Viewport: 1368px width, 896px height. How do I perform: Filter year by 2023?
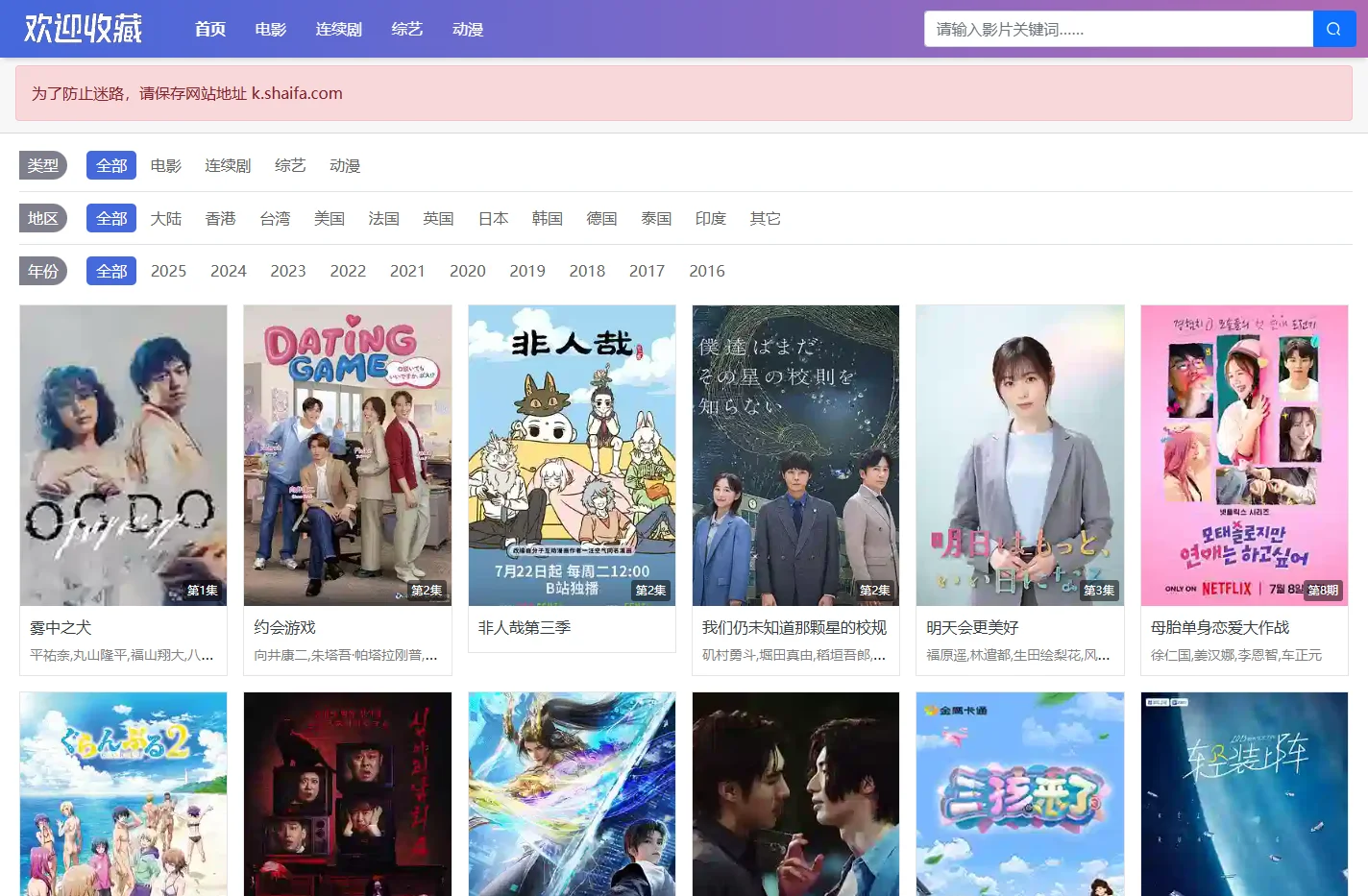tap(288, 271)
